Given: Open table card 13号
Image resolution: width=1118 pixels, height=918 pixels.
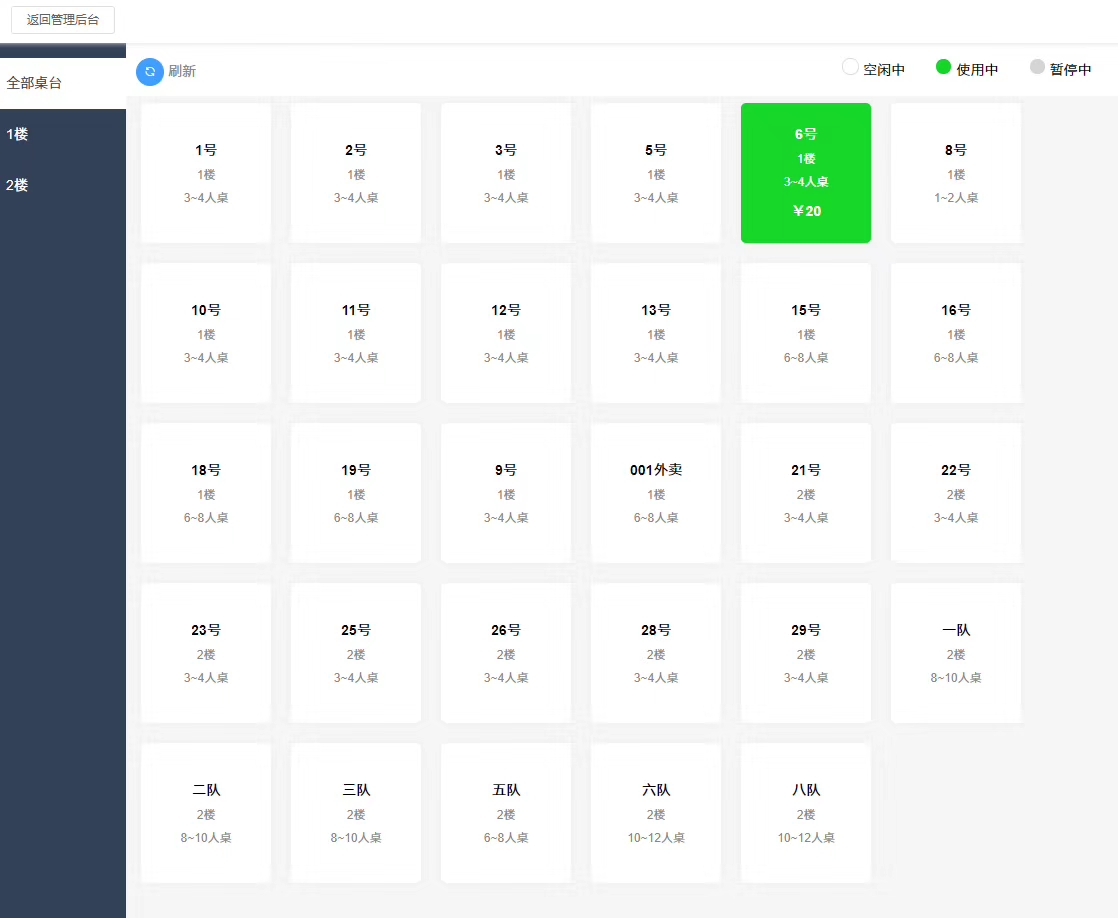Looking at the screenshot, I should [x=656, y=333].
